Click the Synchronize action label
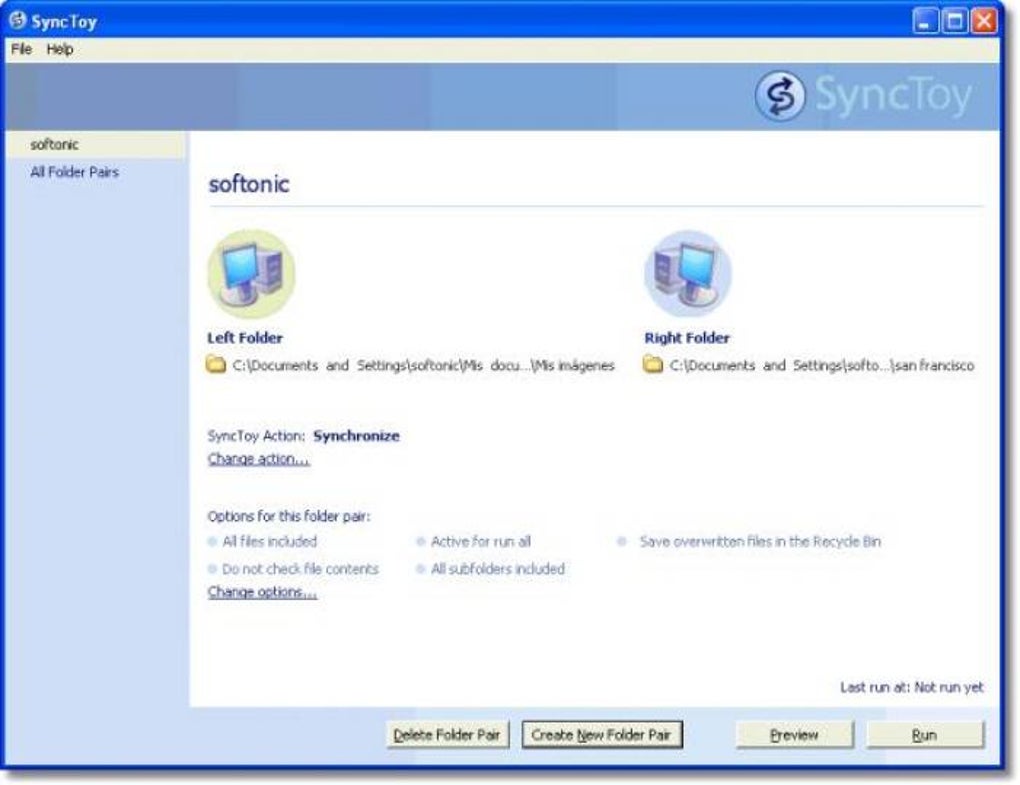The width and height of the screenshot is (1020, 785). pos(356,436)
